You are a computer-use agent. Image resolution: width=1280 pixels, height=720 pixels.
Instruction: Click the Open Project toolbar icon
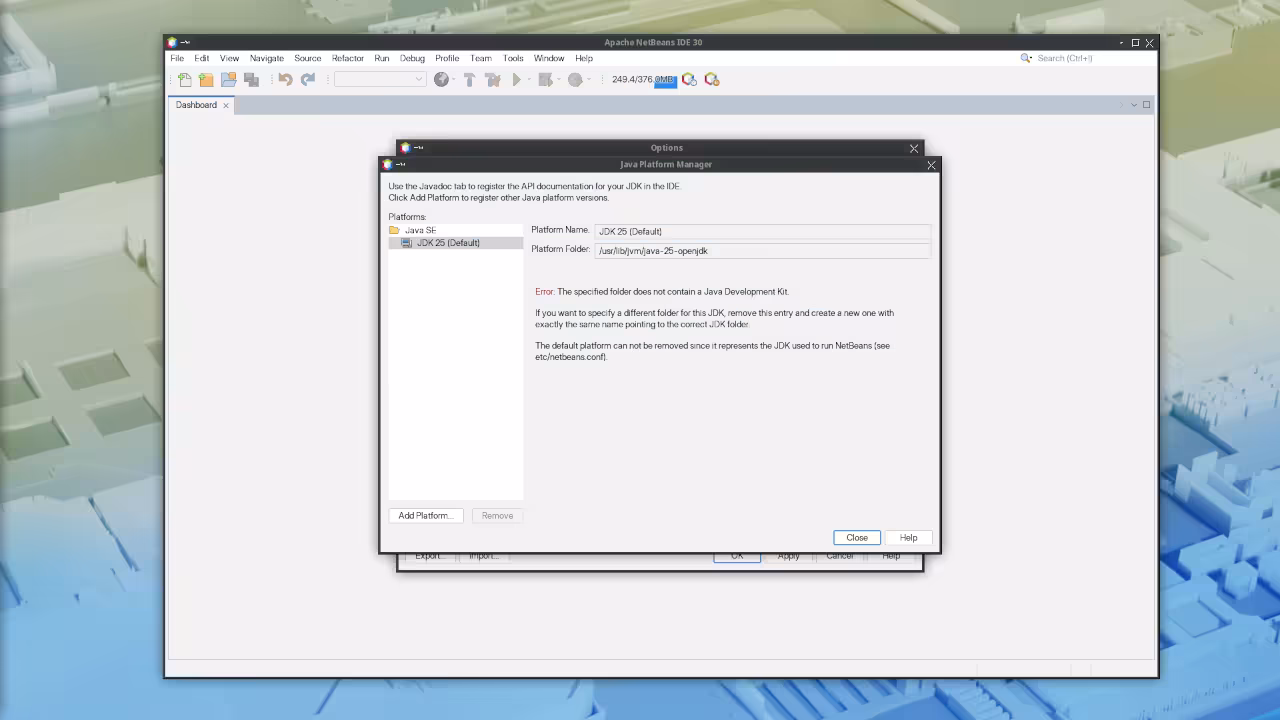tap(229, 80)
